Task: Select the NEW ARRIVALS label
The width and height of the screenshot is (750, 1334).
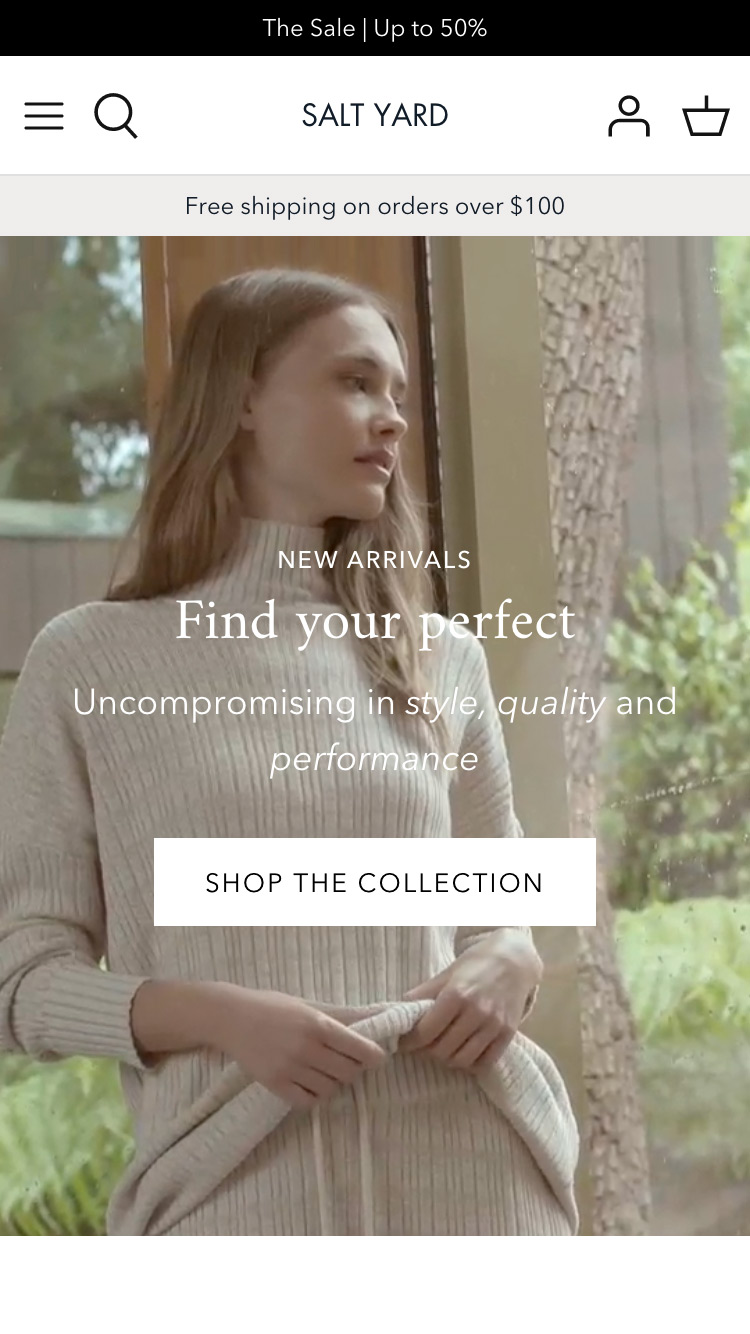Action: [x=375, y=560]
